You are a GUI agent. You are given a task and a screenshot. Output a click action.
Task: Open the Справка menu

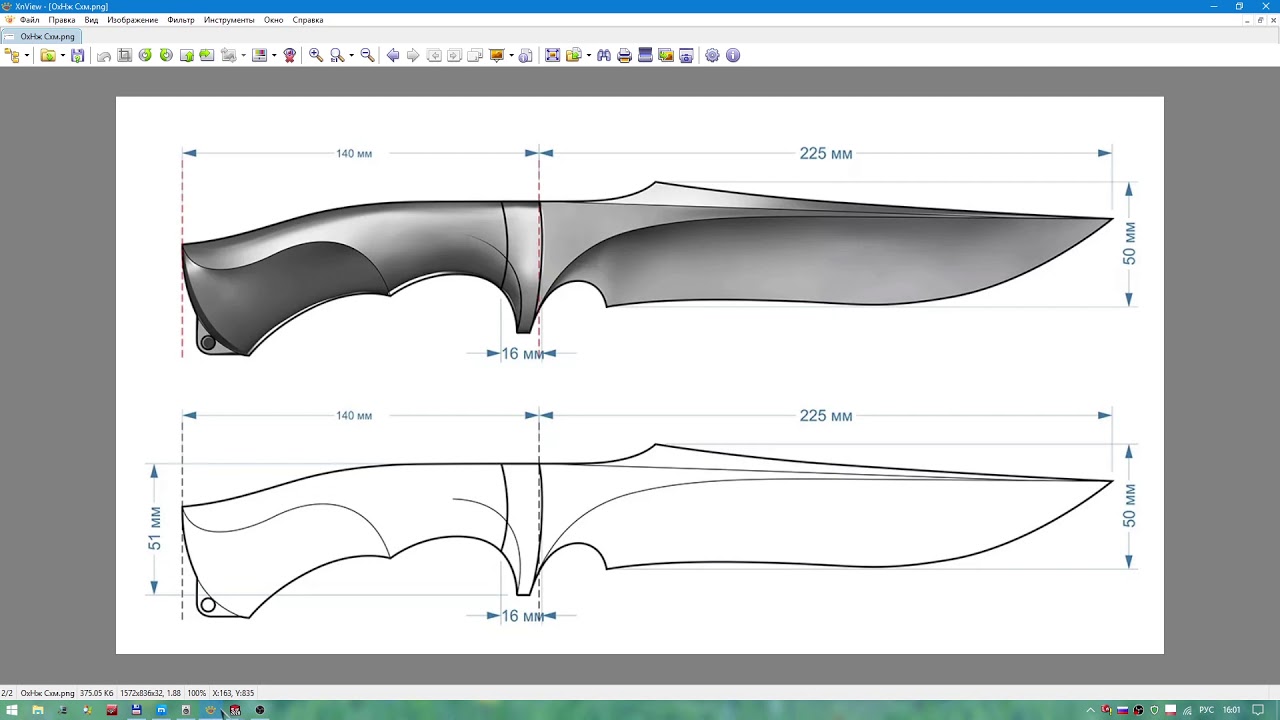coord(308,20)
